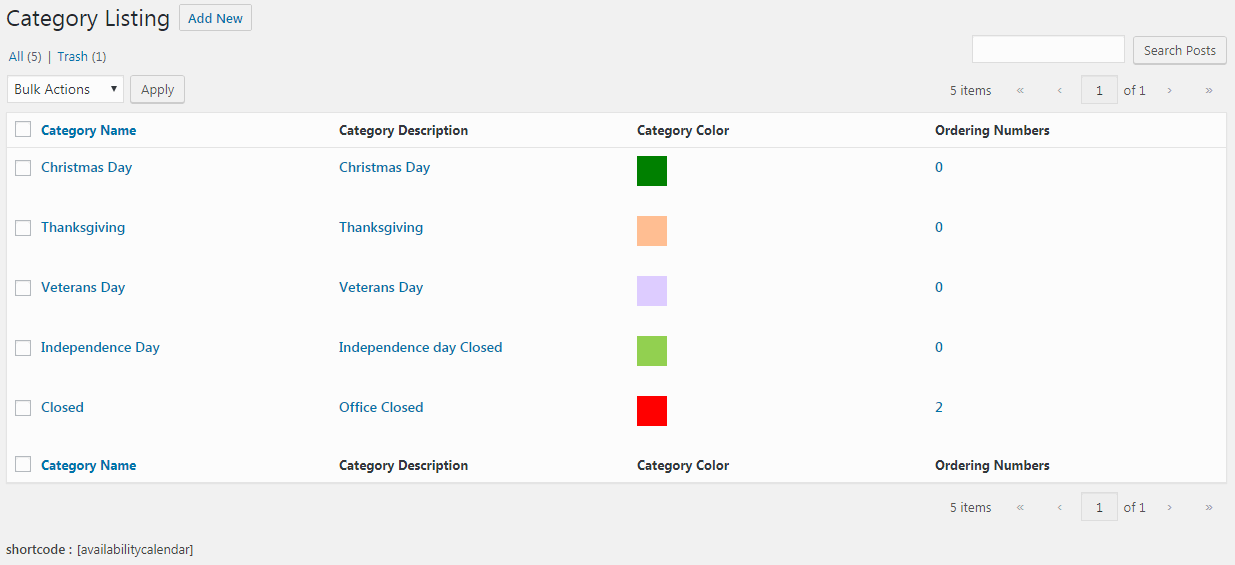This screenshot has width=1235, height=565.
Task: Tick the checkbox for Christmas Day
Action: tap(23, 168)
